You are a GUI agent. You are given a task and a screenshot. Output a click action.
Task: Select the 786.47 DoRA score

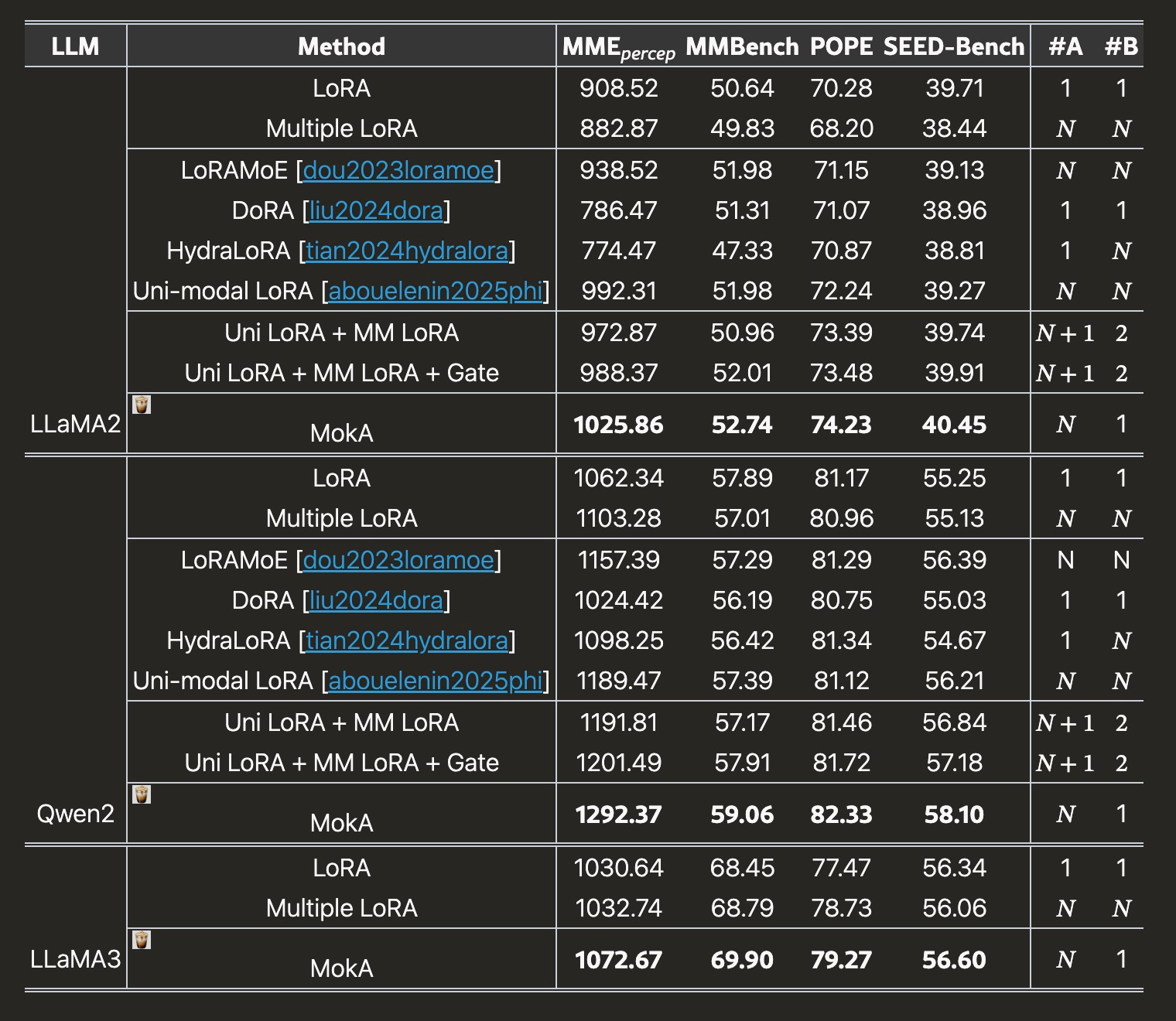click(618, 210)
